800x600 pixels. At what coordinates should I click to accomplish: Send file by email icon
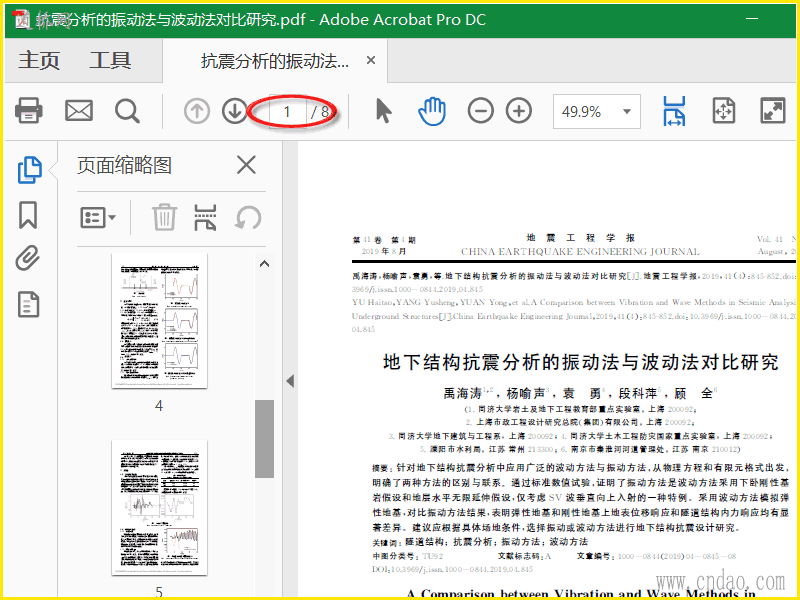tap(79, 111)
